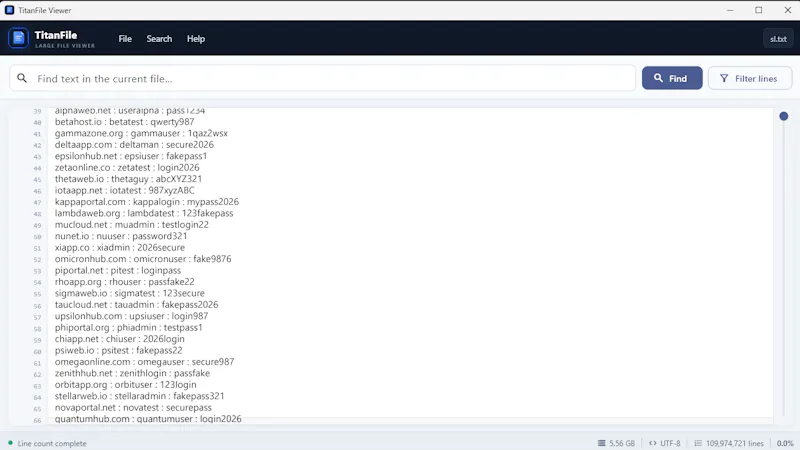Screen dimensions: 800x450
Task: Maximize the TitanFile Viewer window
Action: point(759,10)
